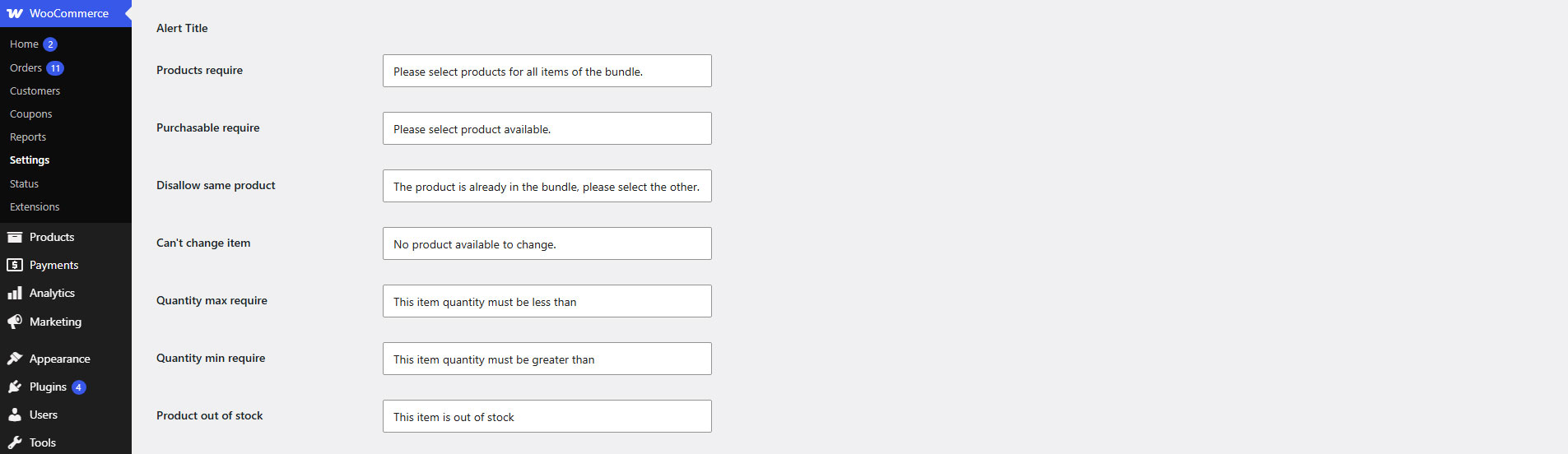The height and width of the screenshot is (454, 1568).
Task: Open the Coupons submenu item
Action: (x=30, y=114)
